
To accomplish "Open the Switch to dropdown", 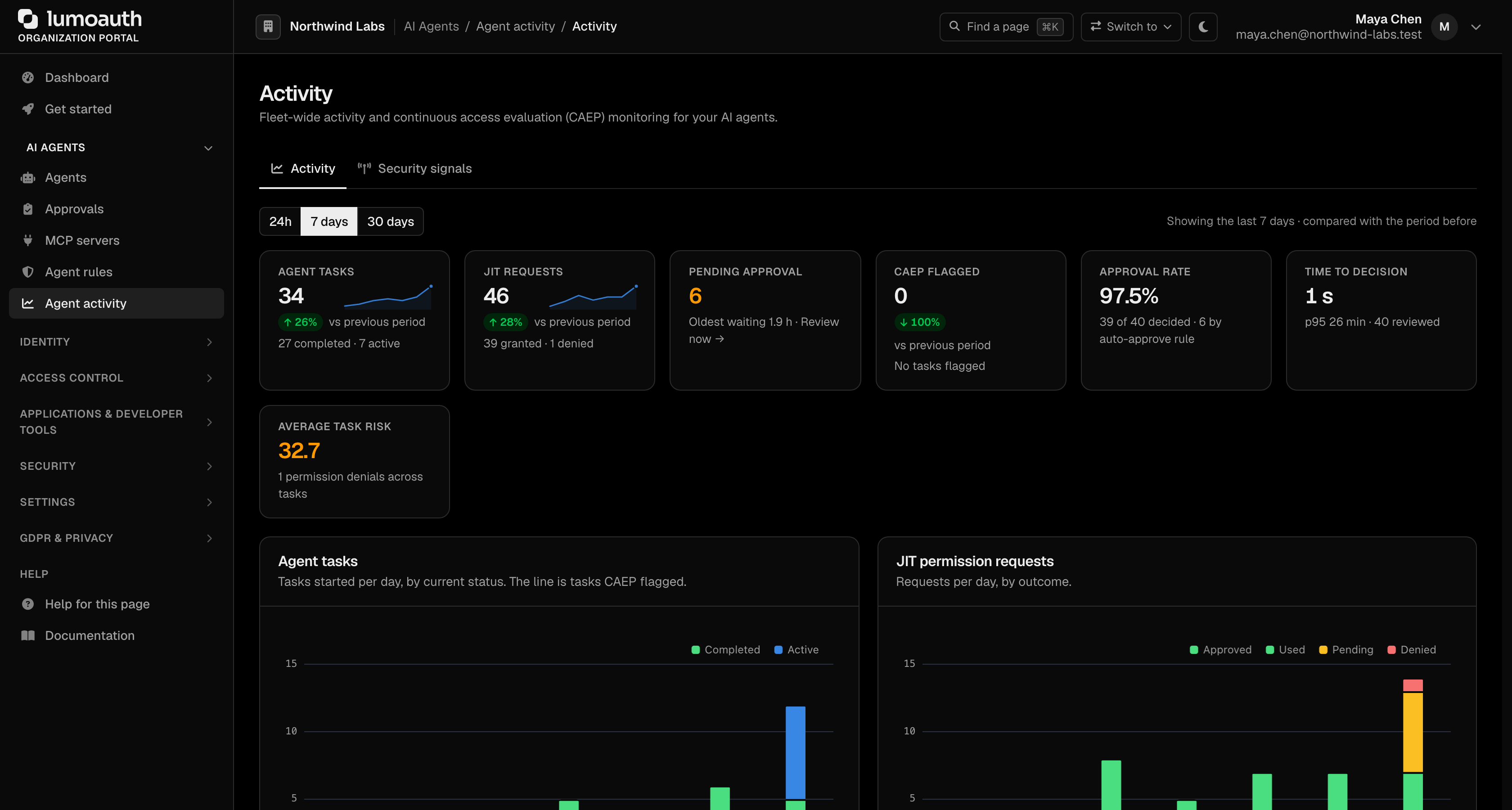I will pyautogui.click(x=1130, y=27).
